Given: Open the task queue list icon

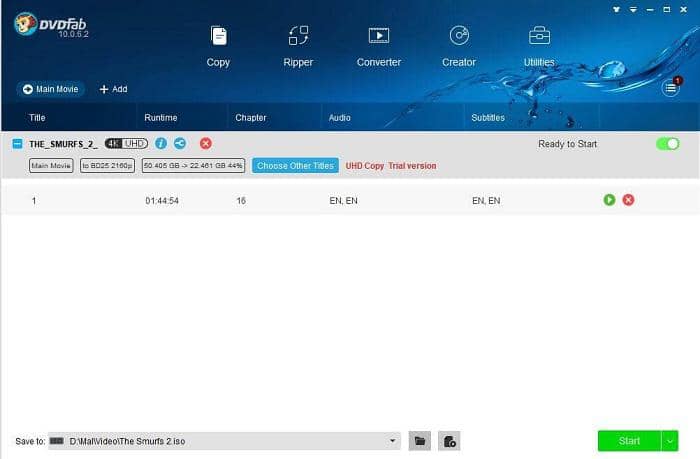Looking at the screenshot, I should click(x=671, y=88).
